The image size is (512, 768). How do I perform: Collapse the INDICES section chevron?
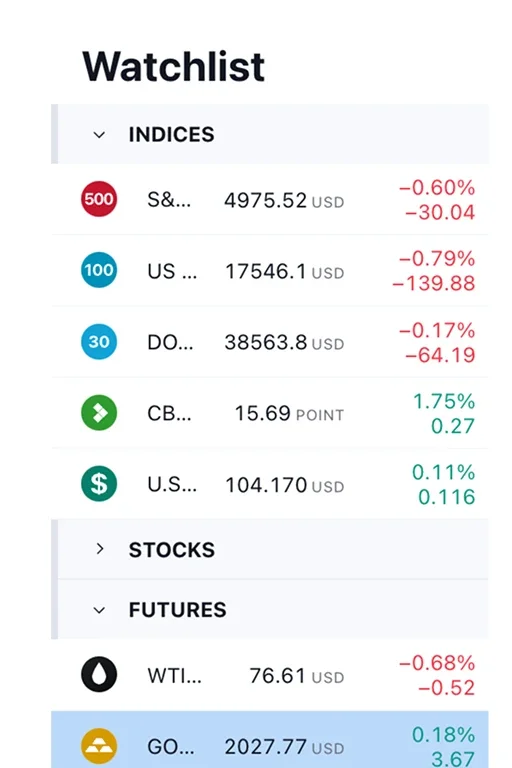coord(99,135)
